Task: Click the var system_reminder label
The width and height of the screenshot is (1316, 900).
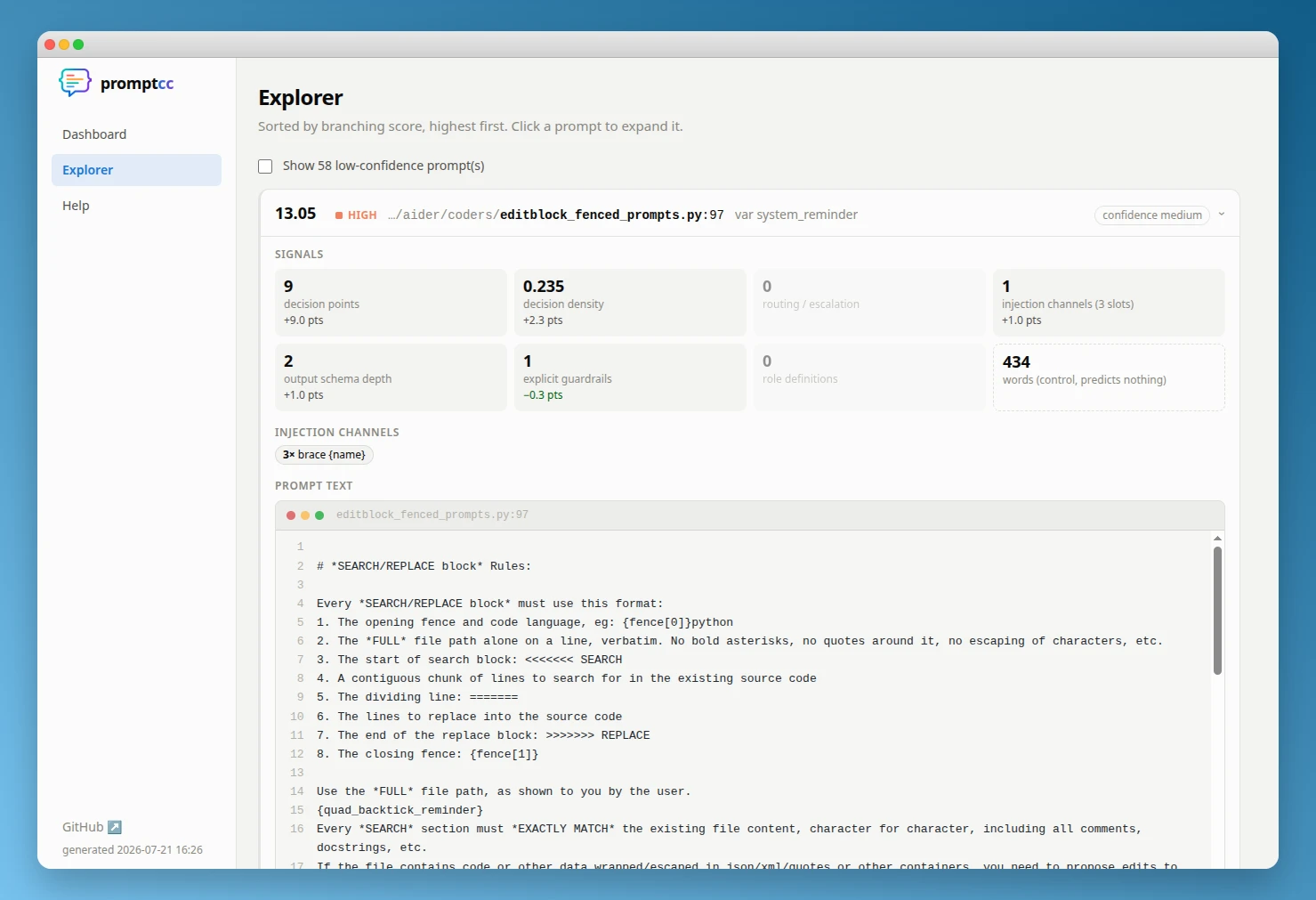Action: [796, 215]
